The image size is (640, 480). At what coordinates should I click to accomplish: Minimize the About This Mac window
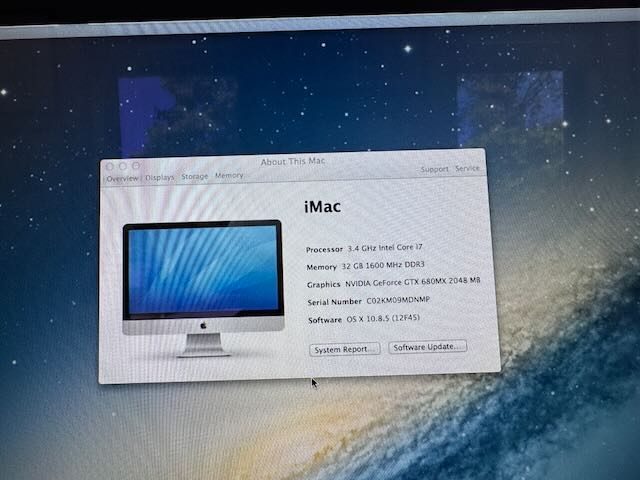tap(123, 166)
